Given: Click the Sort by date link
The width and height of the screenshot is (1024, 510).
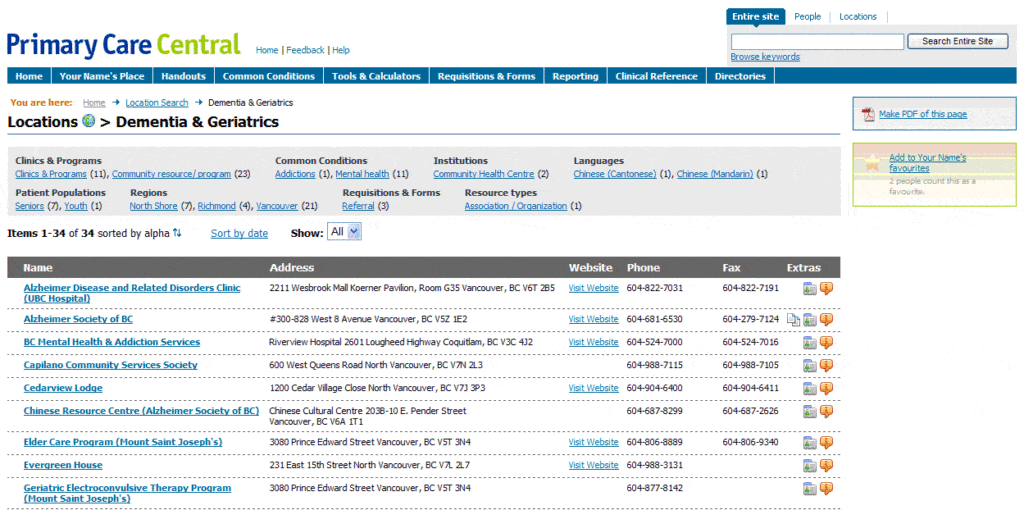Looking at the screenshot, I should pyautogui.click(x=239, y=233).
